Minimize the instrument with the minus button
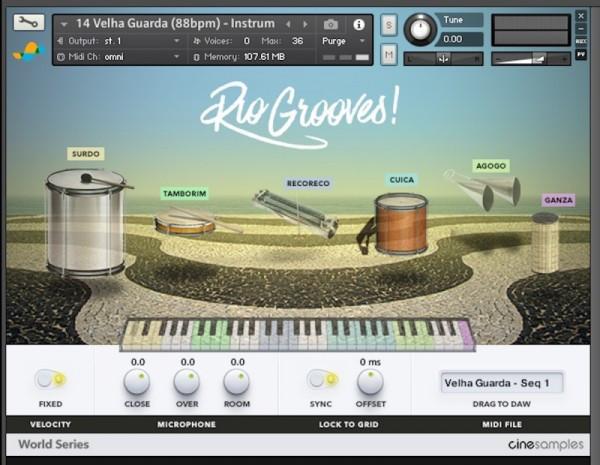The height and width of the screenshot is (465, 600). pos(581,29)
